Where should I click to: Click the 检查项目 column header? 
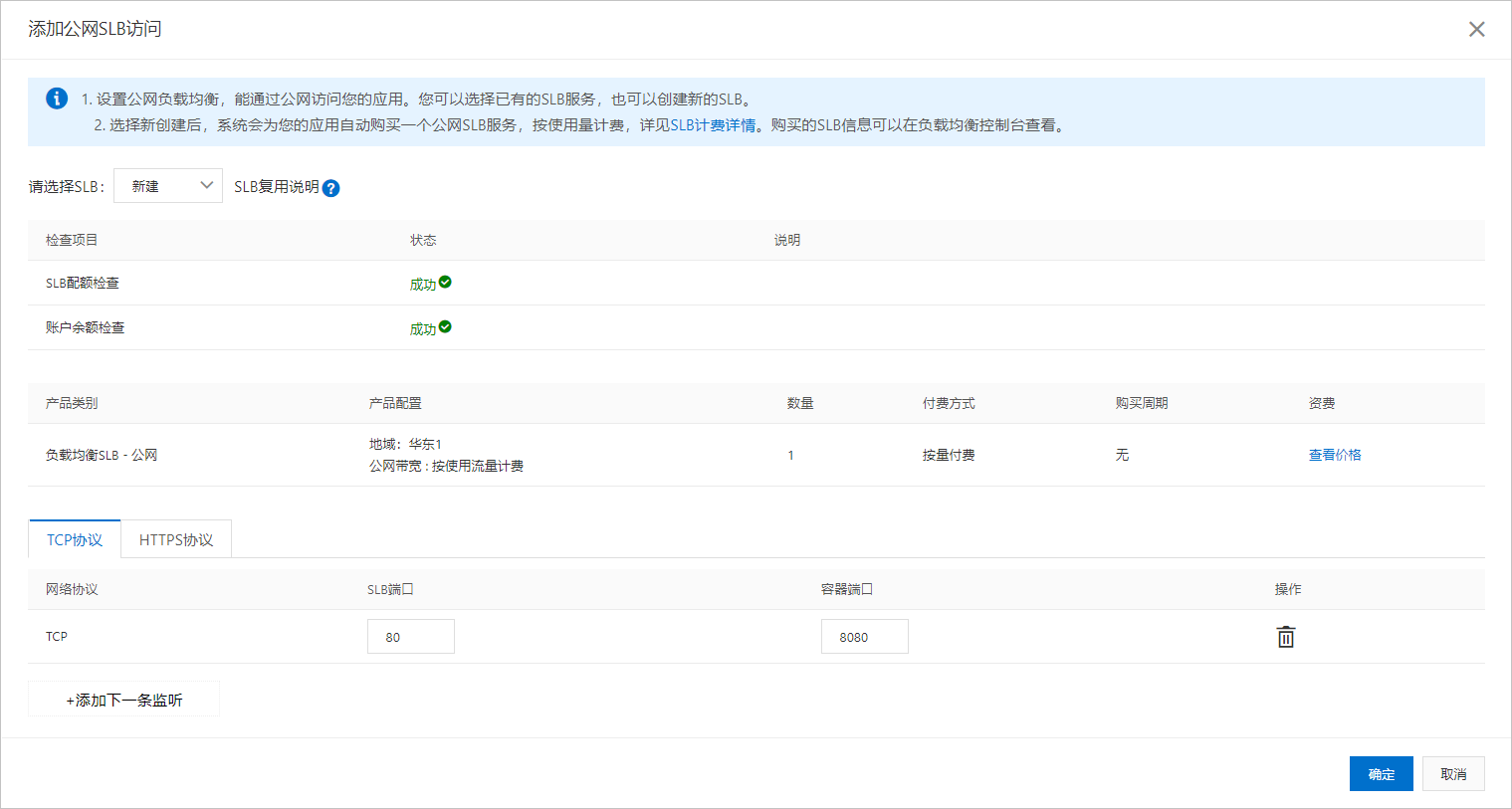72,240
